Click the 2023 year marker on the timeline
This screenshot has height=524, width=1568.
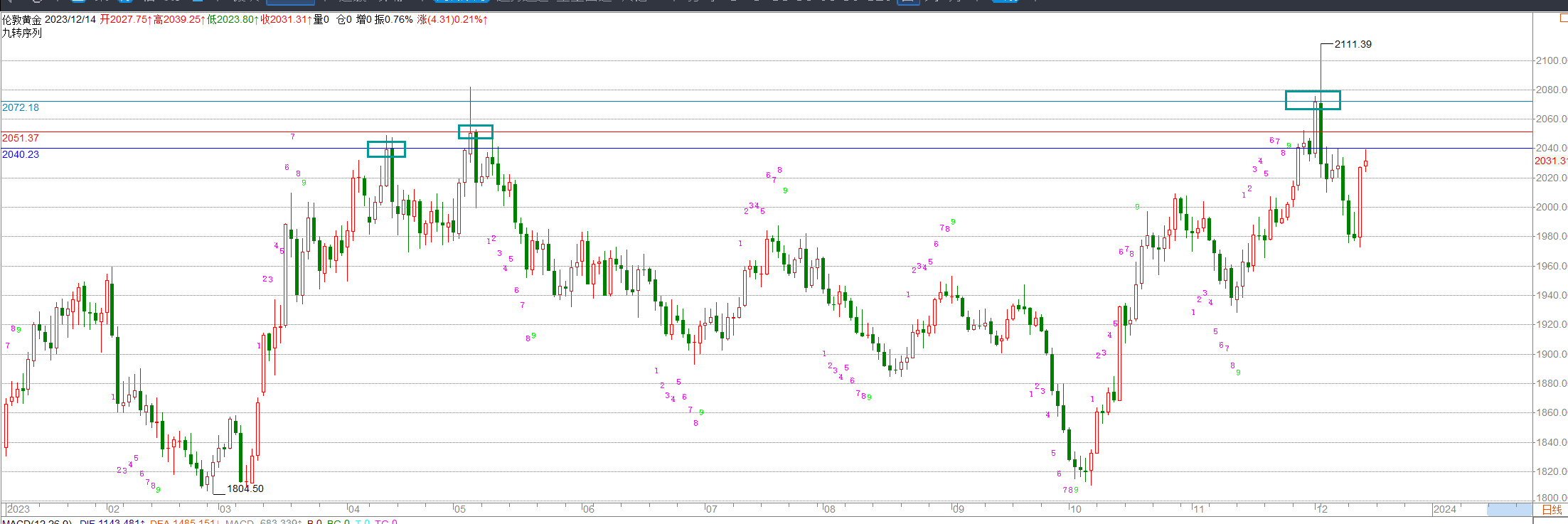coord(18,509)
